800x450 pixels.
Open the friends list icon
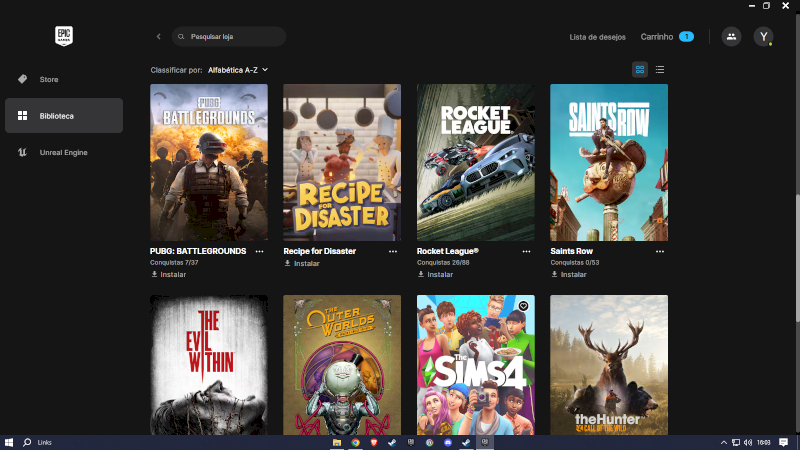click(x=731, y=37)
